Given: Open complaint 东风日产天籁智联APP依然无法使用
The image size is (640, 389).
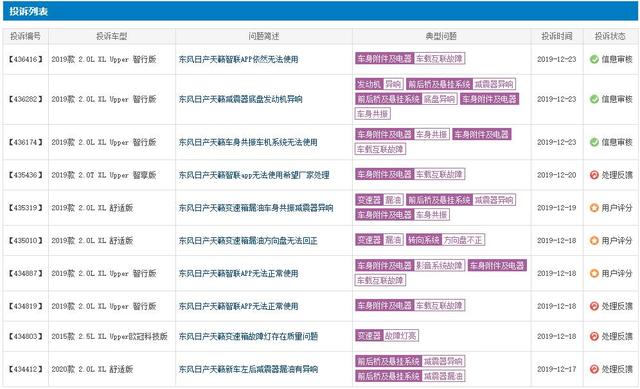Looking at the screenshot, I should [238, 59].
